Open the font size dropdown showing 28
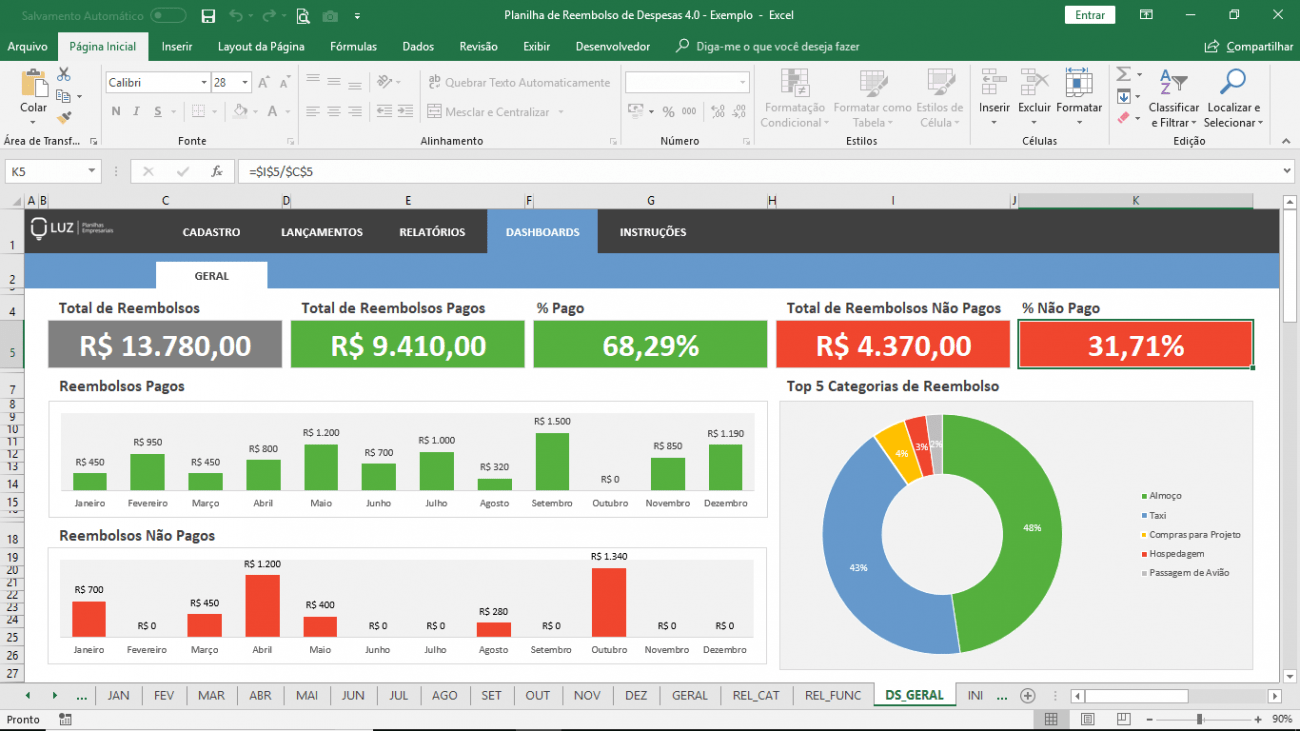The height and width of the screenshot is (731, 1300). [x=245, y=83]
